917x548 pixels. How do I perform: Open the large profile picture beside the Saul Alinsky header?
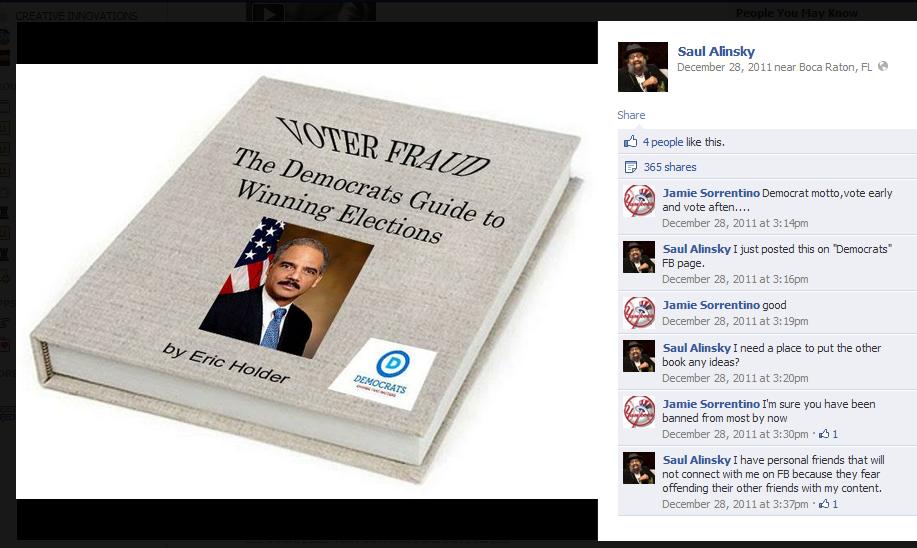(643, 67)
